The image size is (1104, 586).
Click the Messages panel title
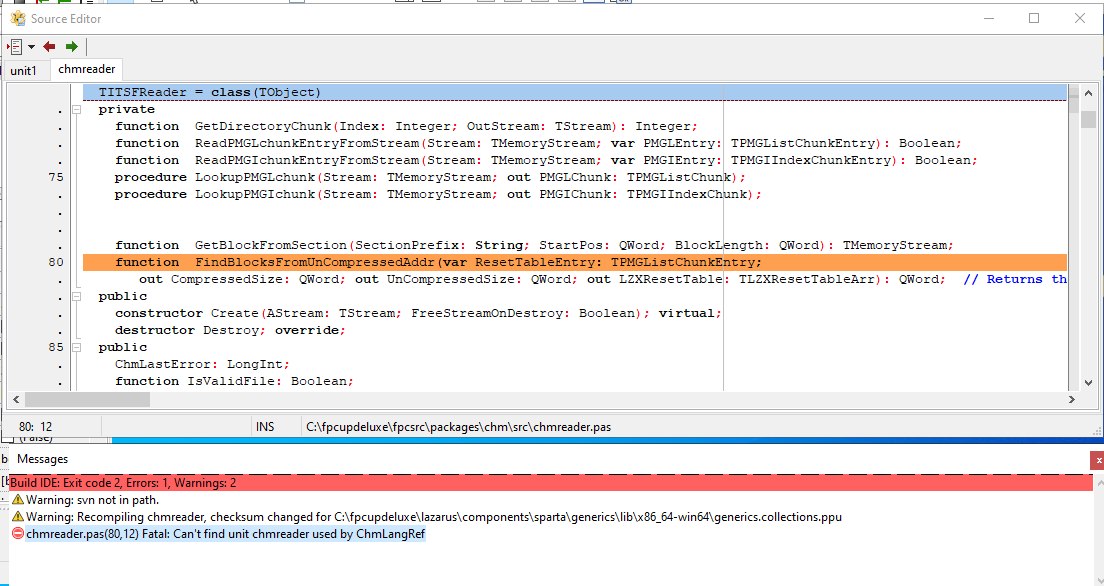[x=42, y=459]
